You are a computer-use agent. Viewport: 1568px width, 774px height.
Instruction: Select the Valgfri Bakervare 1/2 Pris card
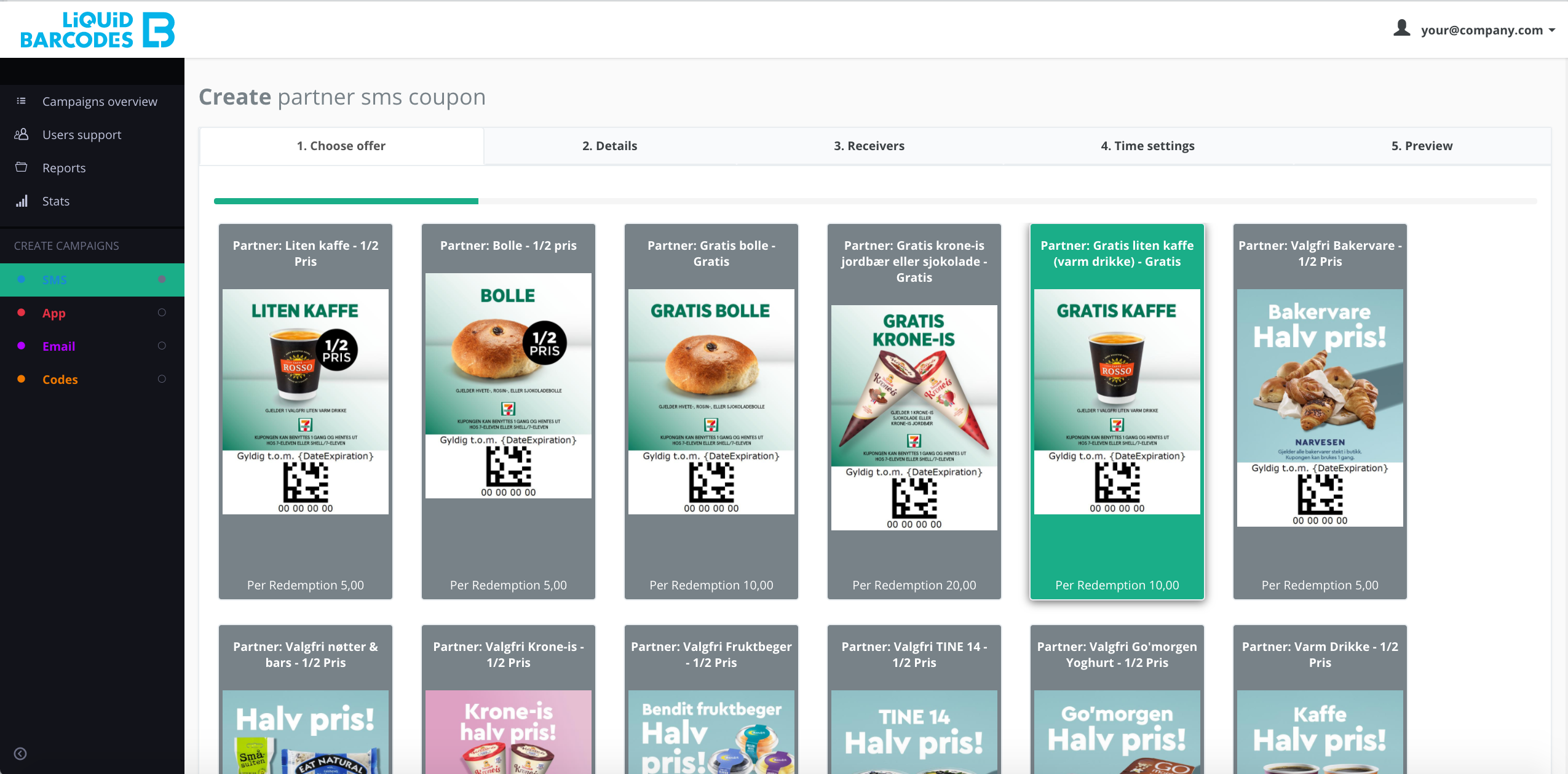point(1320,412)
